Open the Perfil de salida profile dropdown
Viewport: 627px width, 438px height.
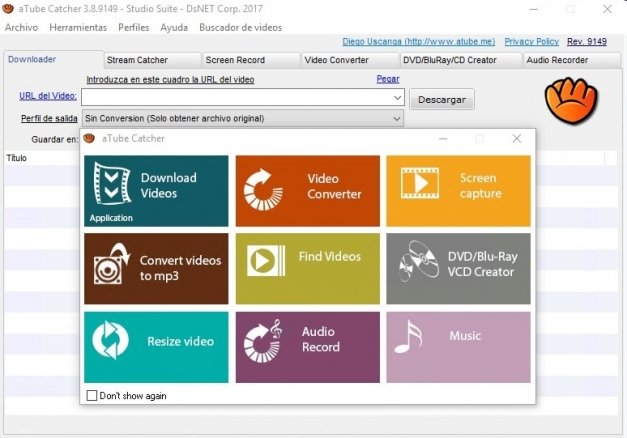pyautogui.click(x=243, y=119)
